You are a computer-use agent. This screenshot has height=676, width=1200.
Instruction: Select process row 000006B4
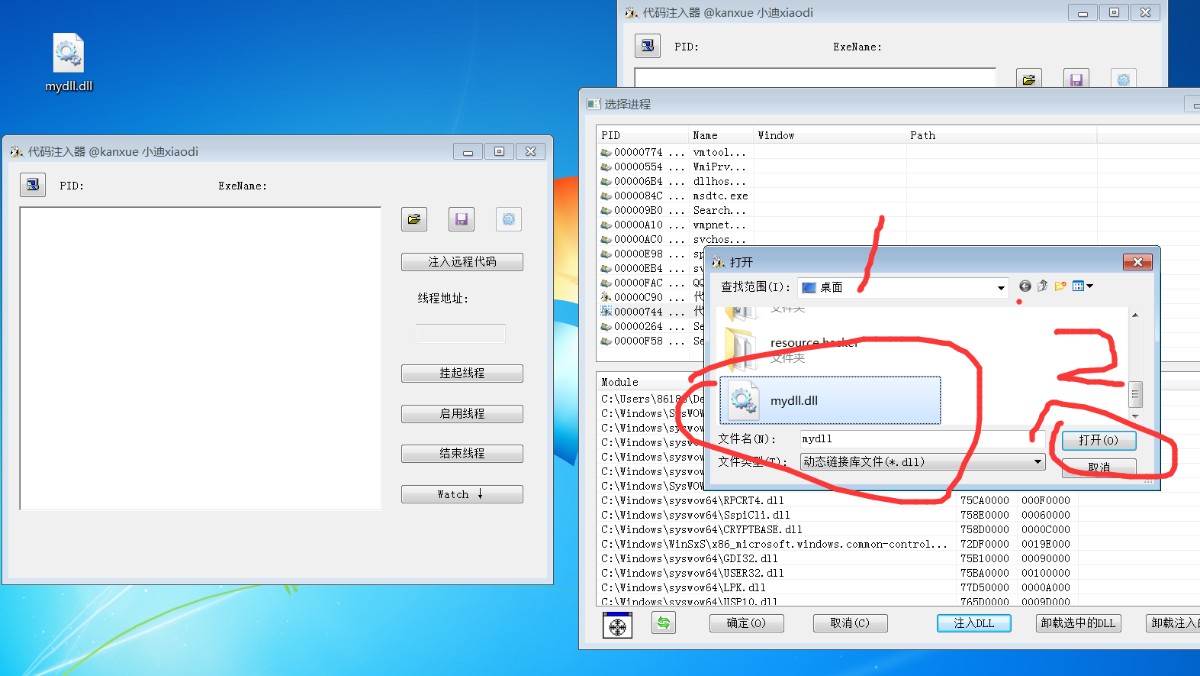coord(673,182)
